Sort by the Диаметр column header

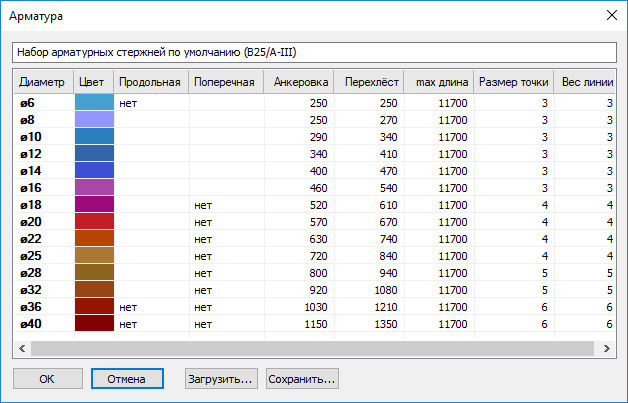click(x=42, y=81)
